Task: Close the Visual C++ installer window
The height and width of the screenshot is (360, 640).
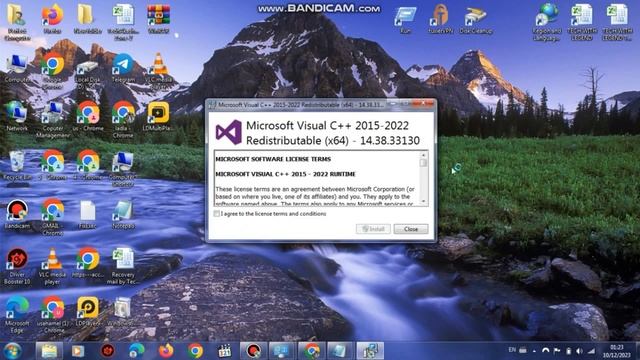Action: point(422,104)
